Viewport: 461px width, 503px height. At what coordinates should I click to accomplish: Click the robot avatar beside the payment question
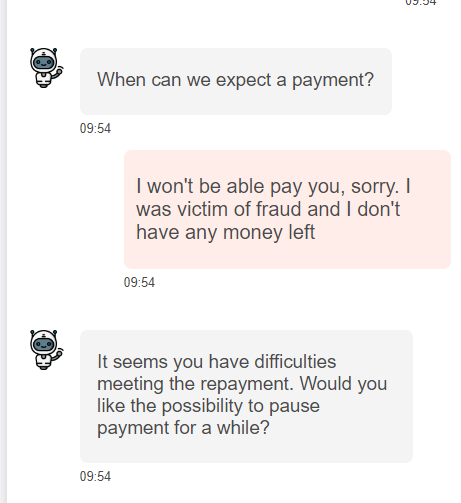pos(46,68)
